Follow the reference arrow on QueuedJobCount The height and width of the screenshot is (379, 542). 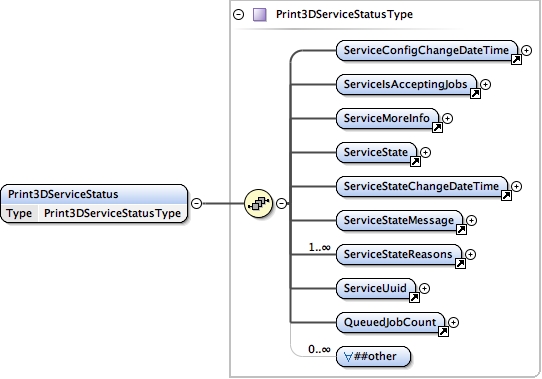tap(443, 332)
